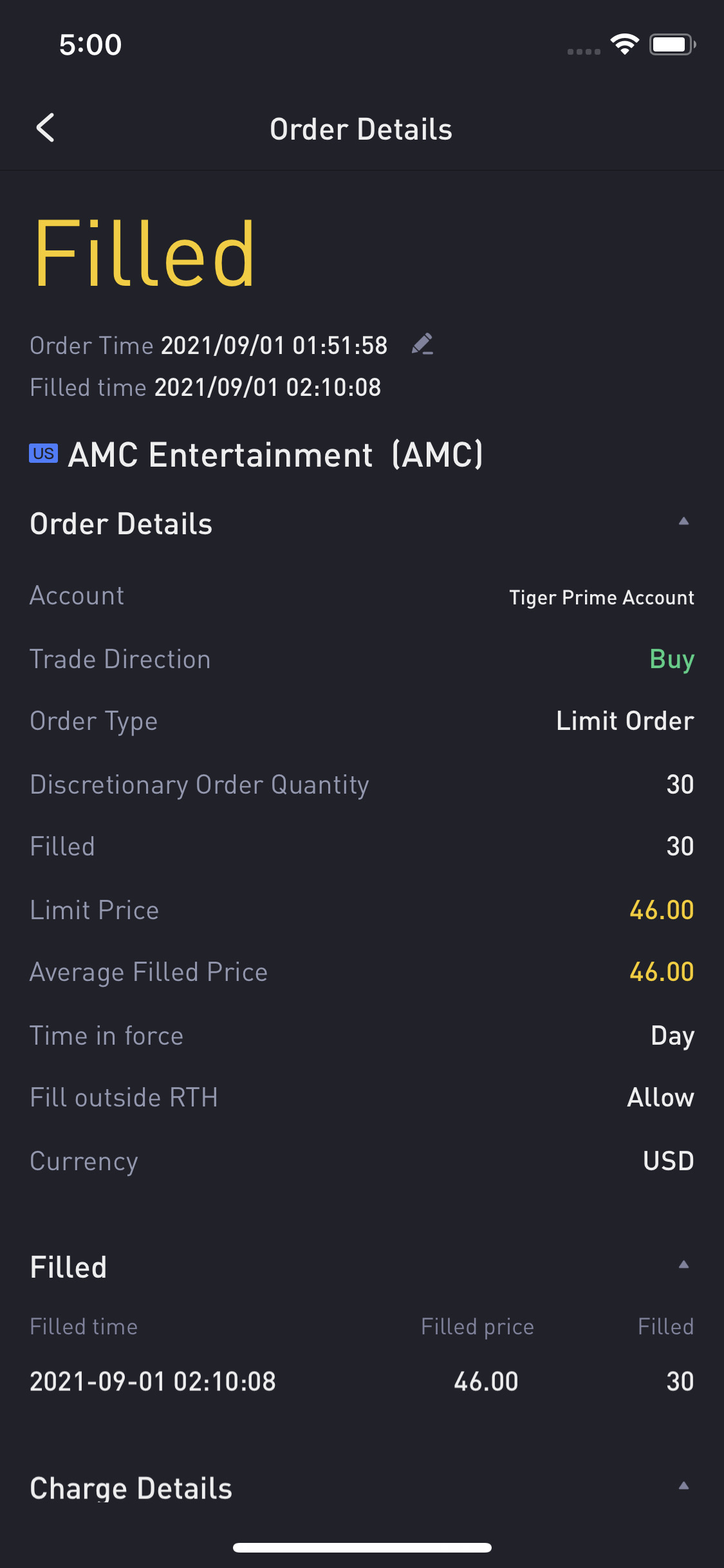Tap the home indicator bar

point(362,1547)
